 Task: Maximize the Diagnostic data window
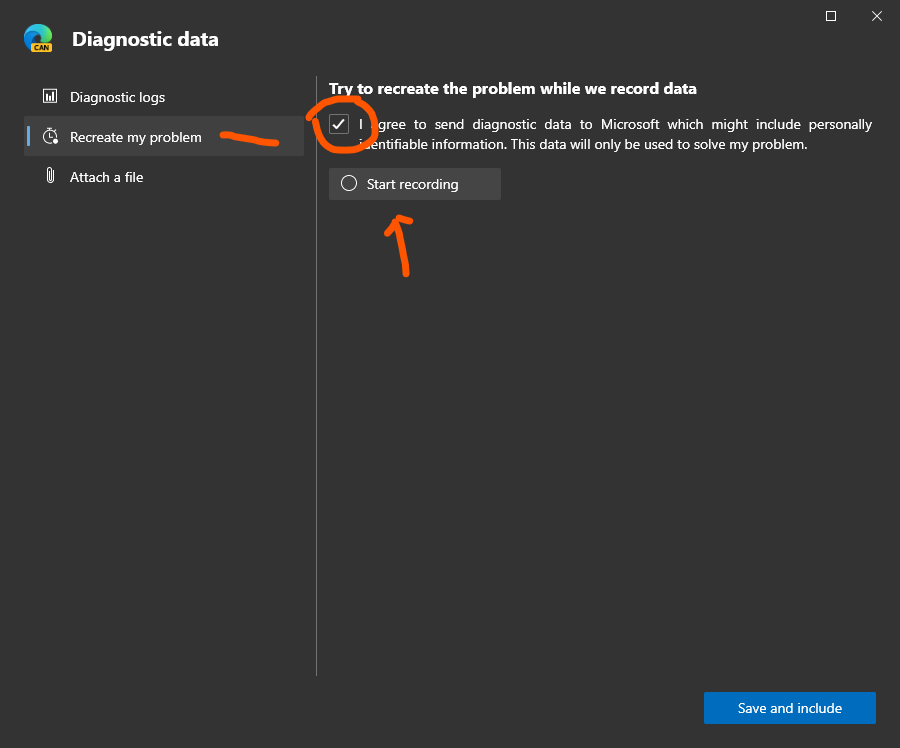pyautogui.click(x=831, y=16)
